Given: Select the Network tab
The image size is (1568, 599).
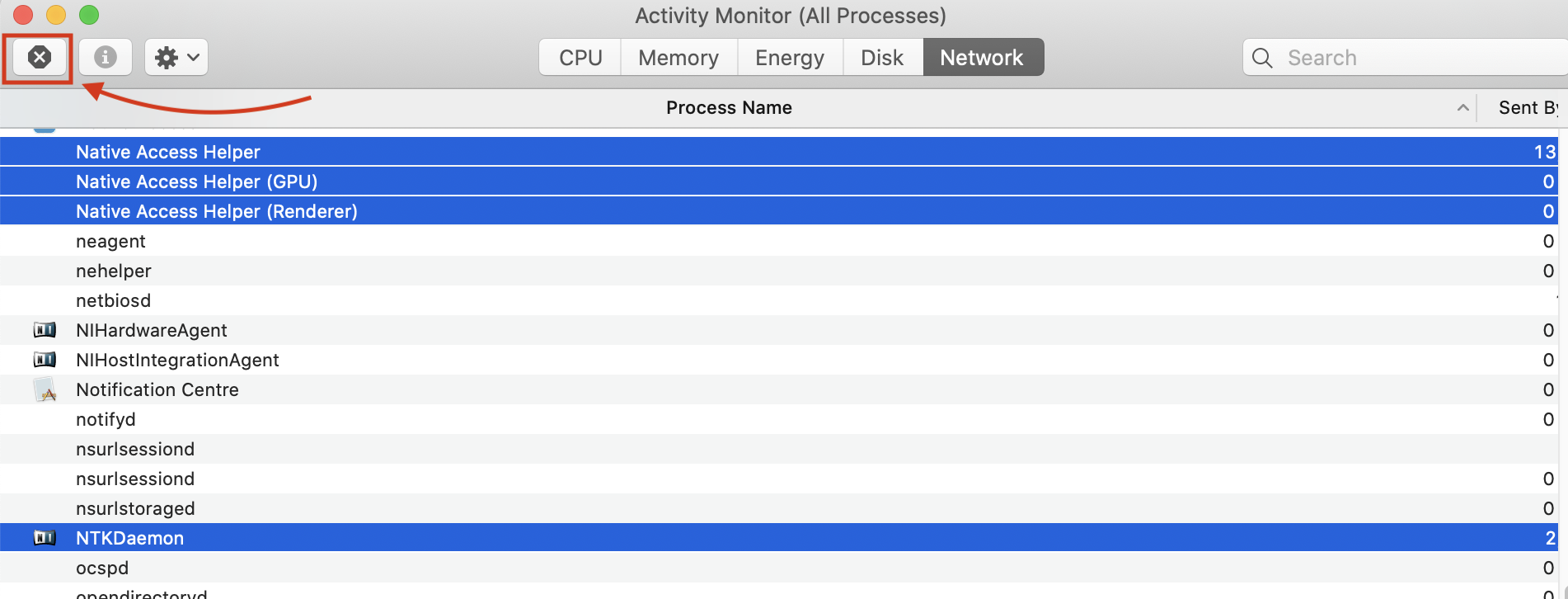Looking at the screenshot, I should pos(983,57).
